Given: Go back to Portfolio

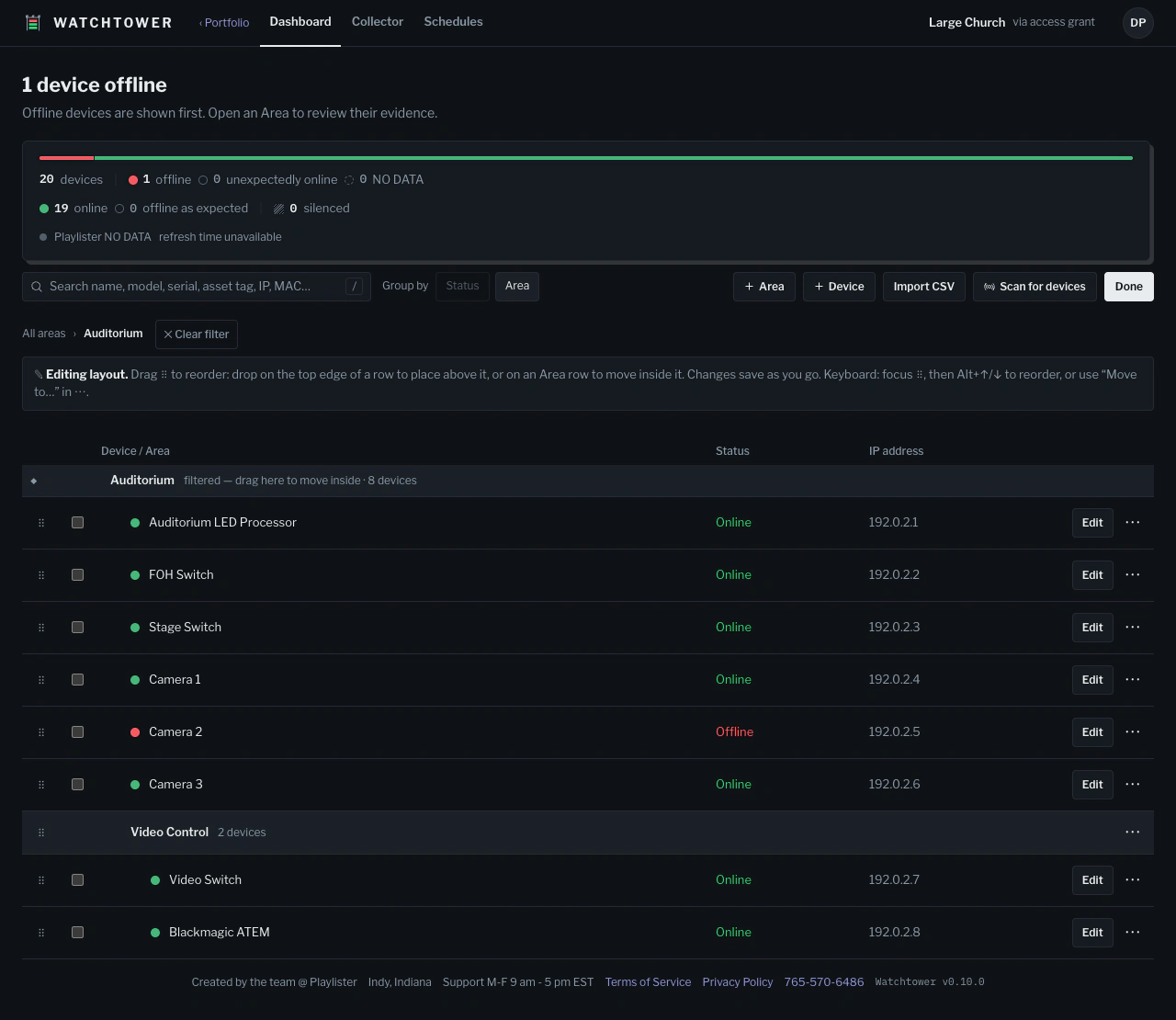Looking at the screenshot, I should coord(224,22).
